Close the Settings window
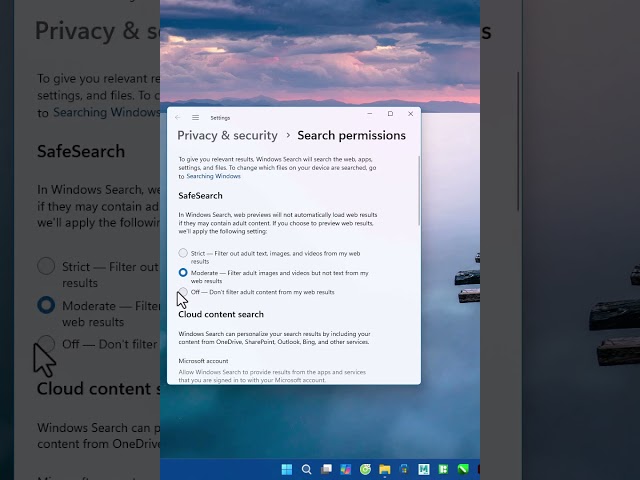 point(411,114)
